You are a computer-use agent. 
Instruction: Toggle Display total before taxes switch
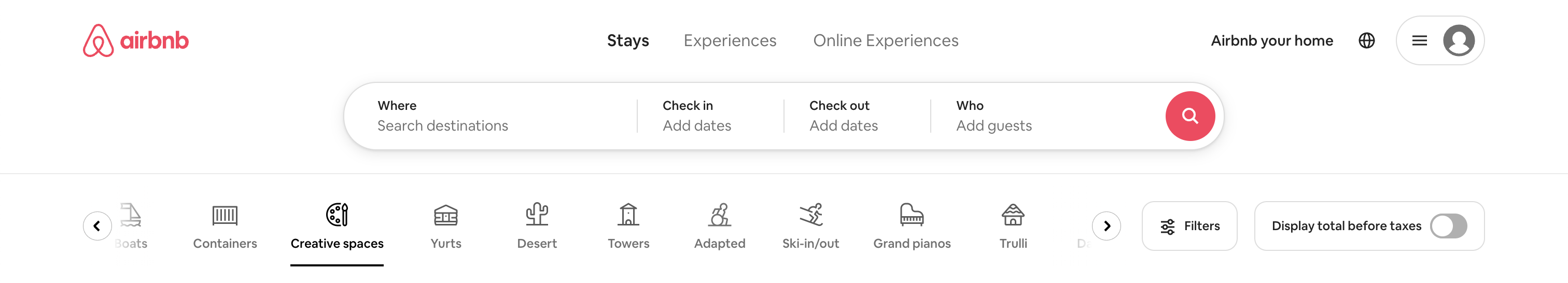click(1448, 226)
